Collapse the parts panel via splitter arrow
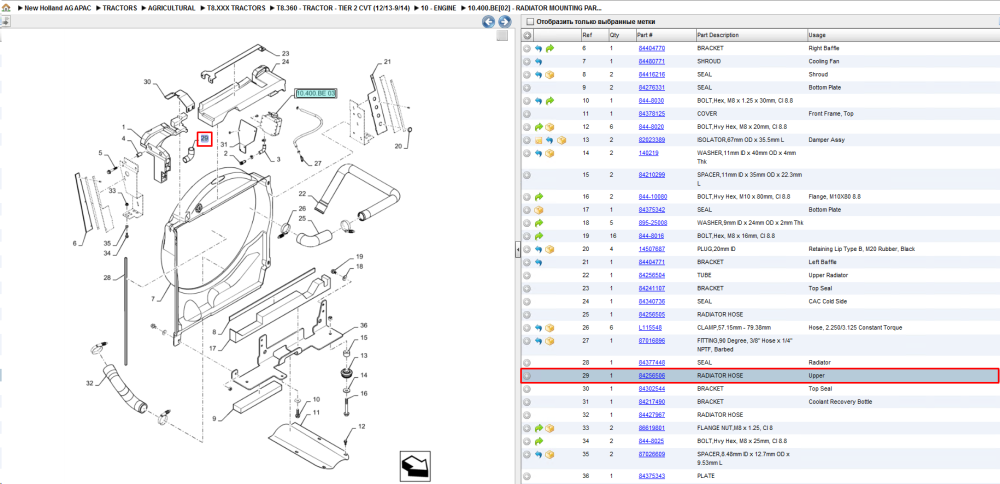 coord(518,250)
